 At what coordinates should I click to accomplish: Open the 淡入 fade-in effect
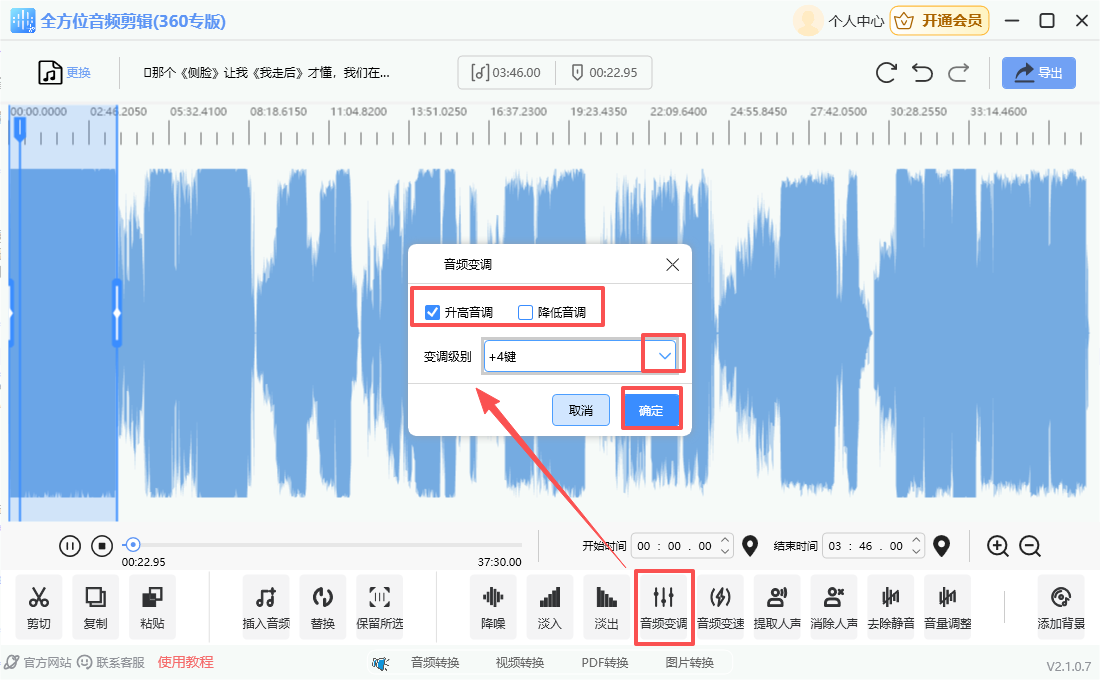click(x=550, y=606)
